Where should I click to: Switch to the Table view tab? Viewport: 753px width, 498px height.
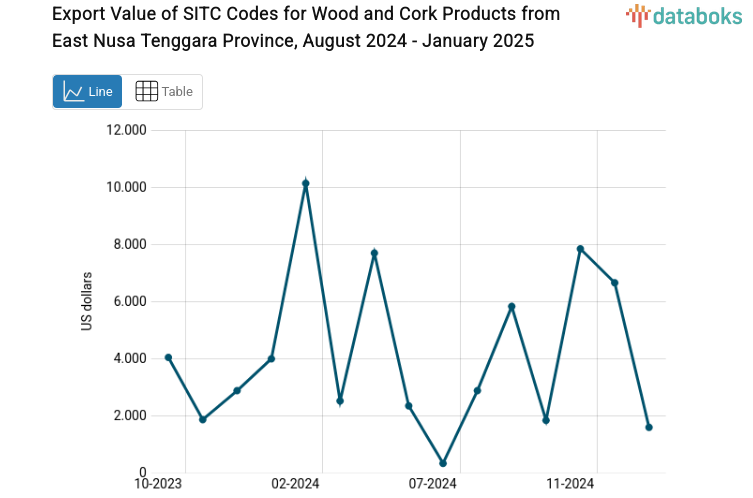[x=163, y=92]
